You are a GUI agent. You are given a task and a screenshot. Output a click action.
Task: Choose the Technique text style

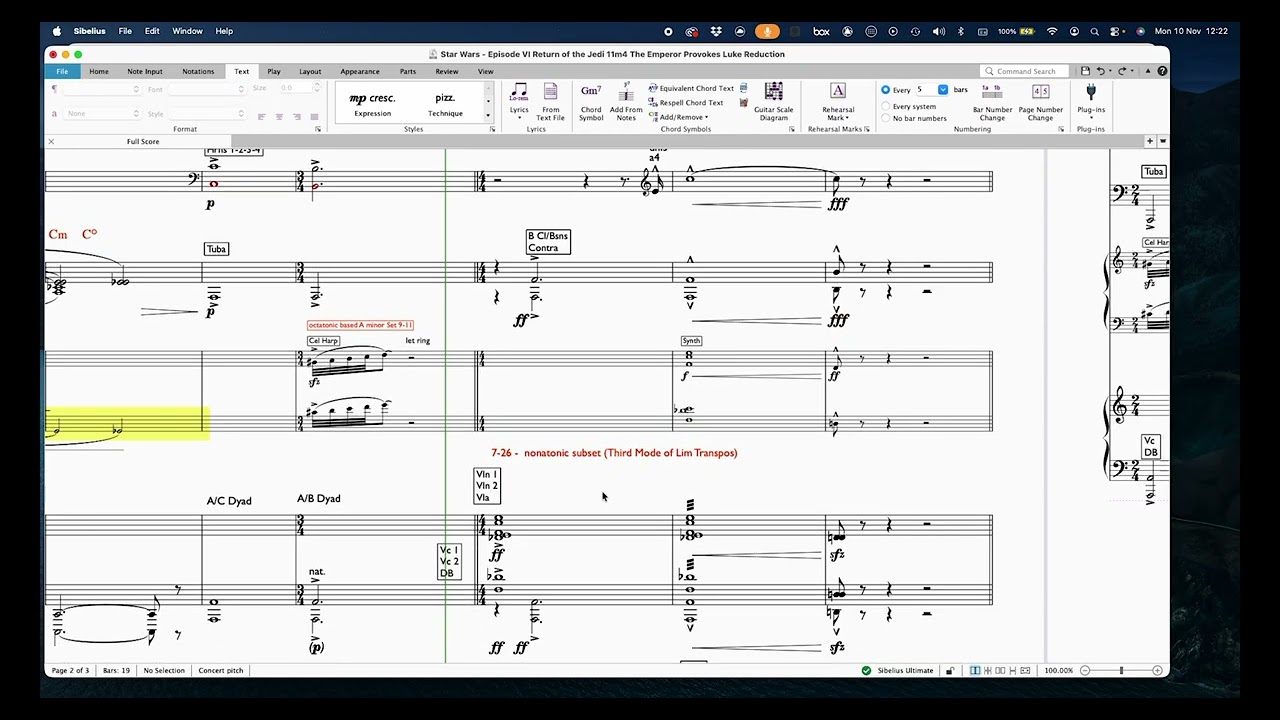point(445,104)
